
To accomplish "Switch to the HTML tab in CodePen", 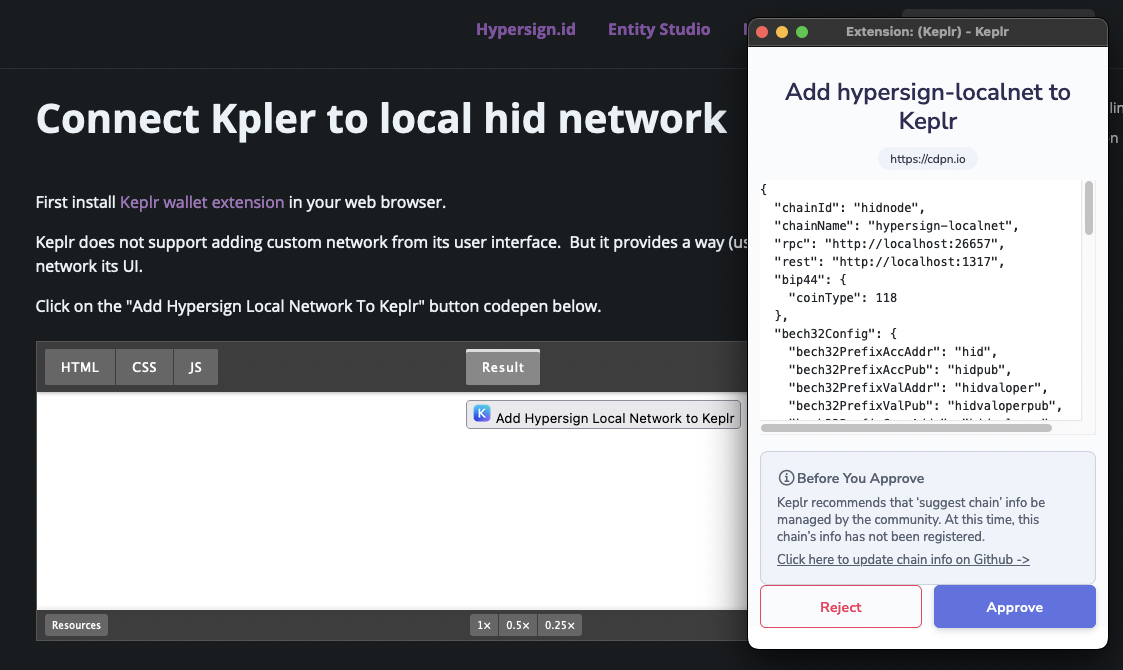I will (x=80, y=367).
